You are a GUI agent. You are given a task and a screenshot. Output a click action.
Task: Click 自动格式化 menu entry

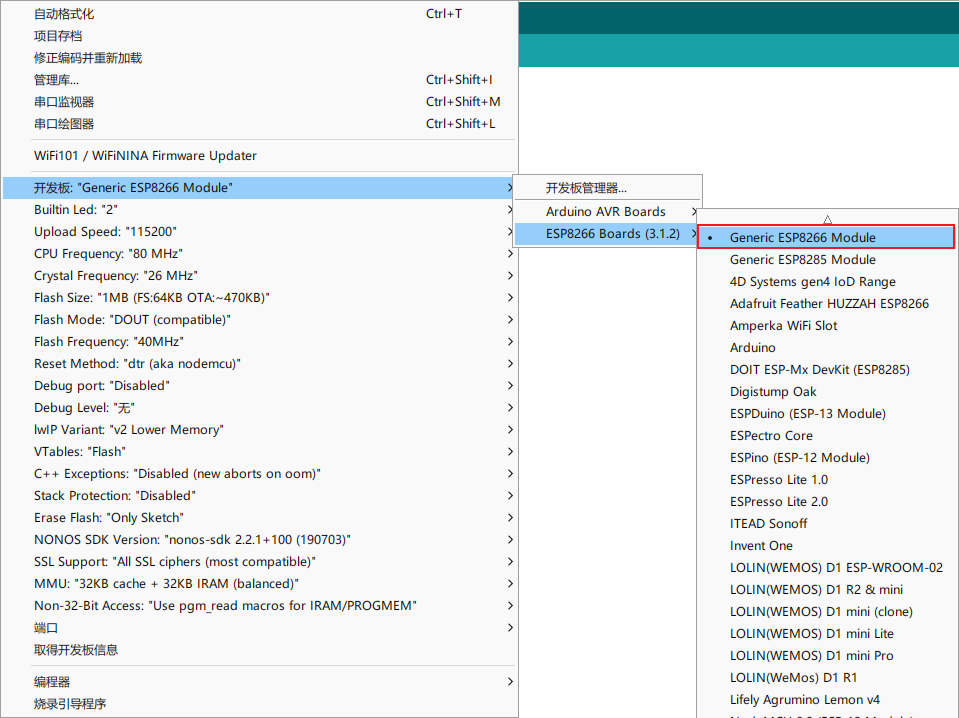point(260,13)
